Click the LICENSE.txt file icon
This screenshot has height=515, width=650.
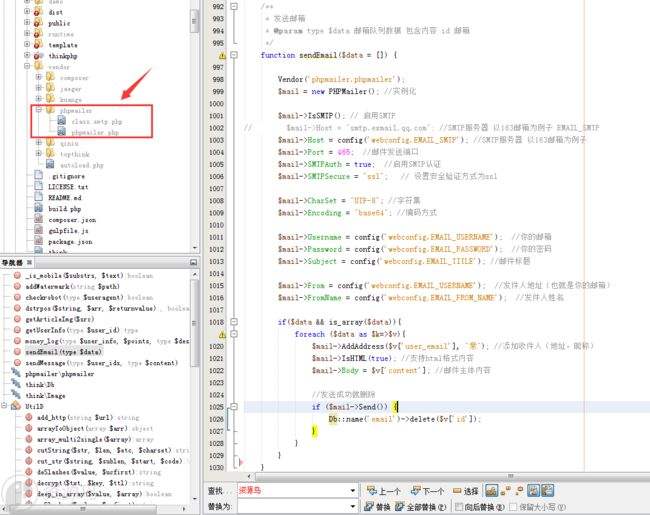[x=39, y=186]
